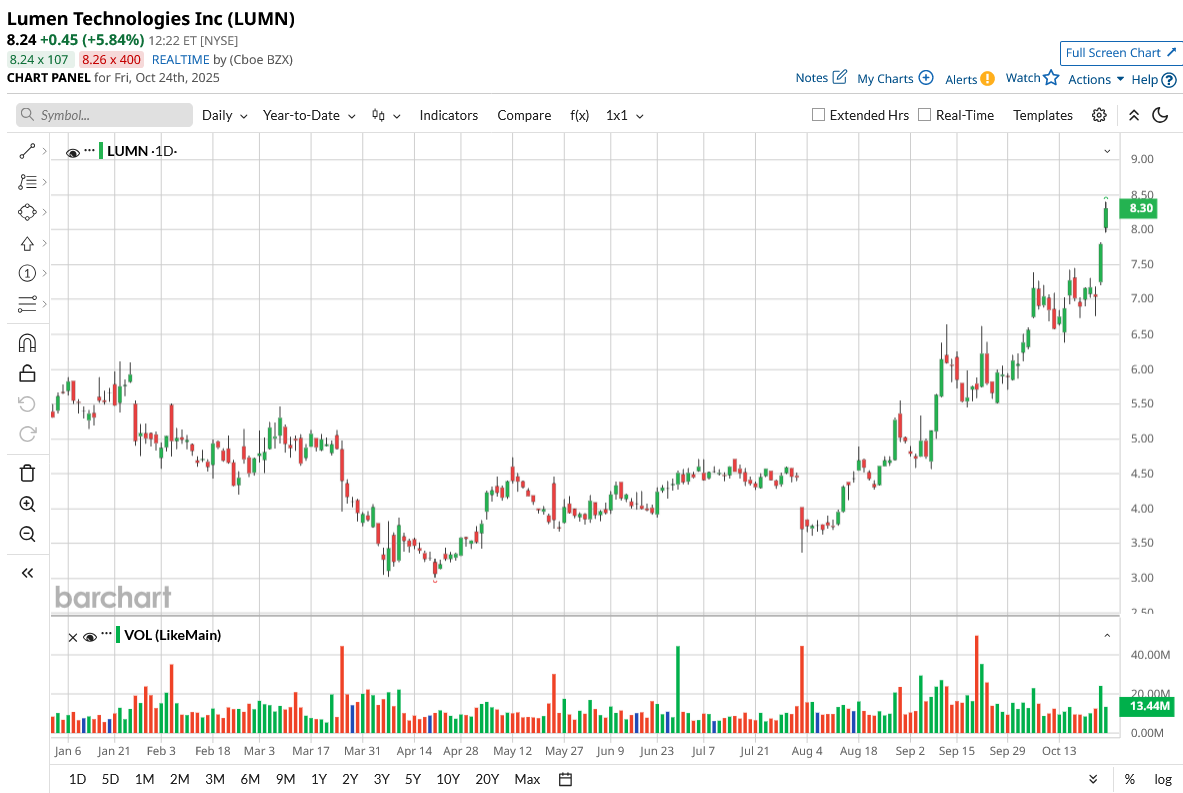Open the custom date range calendar
The height and width of the screenshot is (793, 1183).
[x=565, y=779]
